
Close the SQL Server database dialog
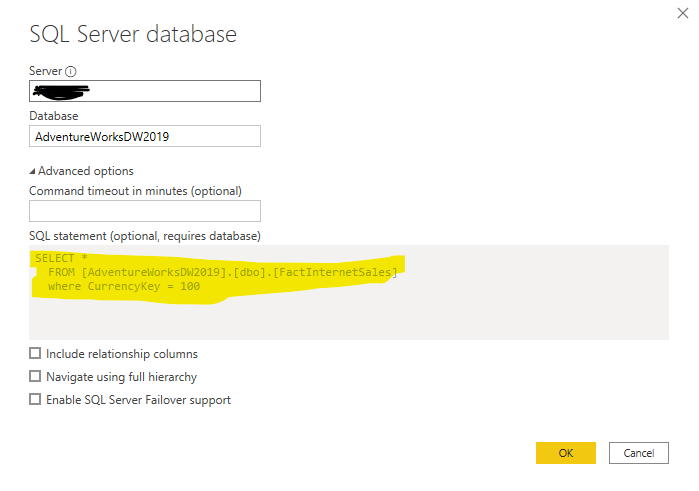[683, 13]
